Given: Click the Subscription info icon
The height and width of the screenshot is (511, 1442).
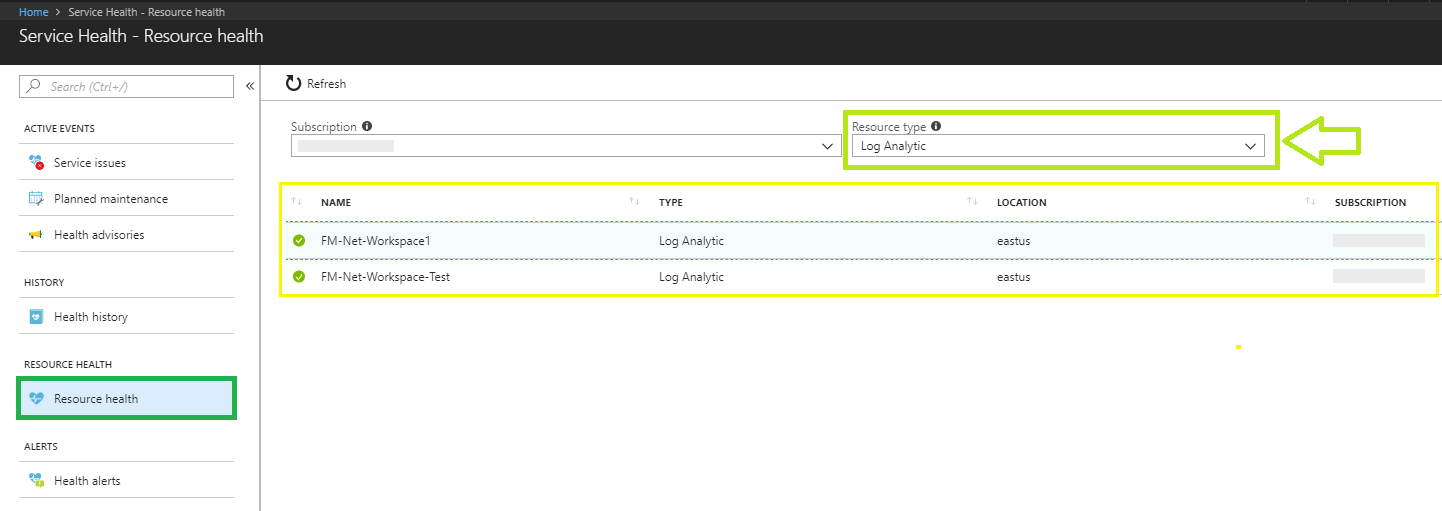Looking at the screenshot, I should click(367, 127).
